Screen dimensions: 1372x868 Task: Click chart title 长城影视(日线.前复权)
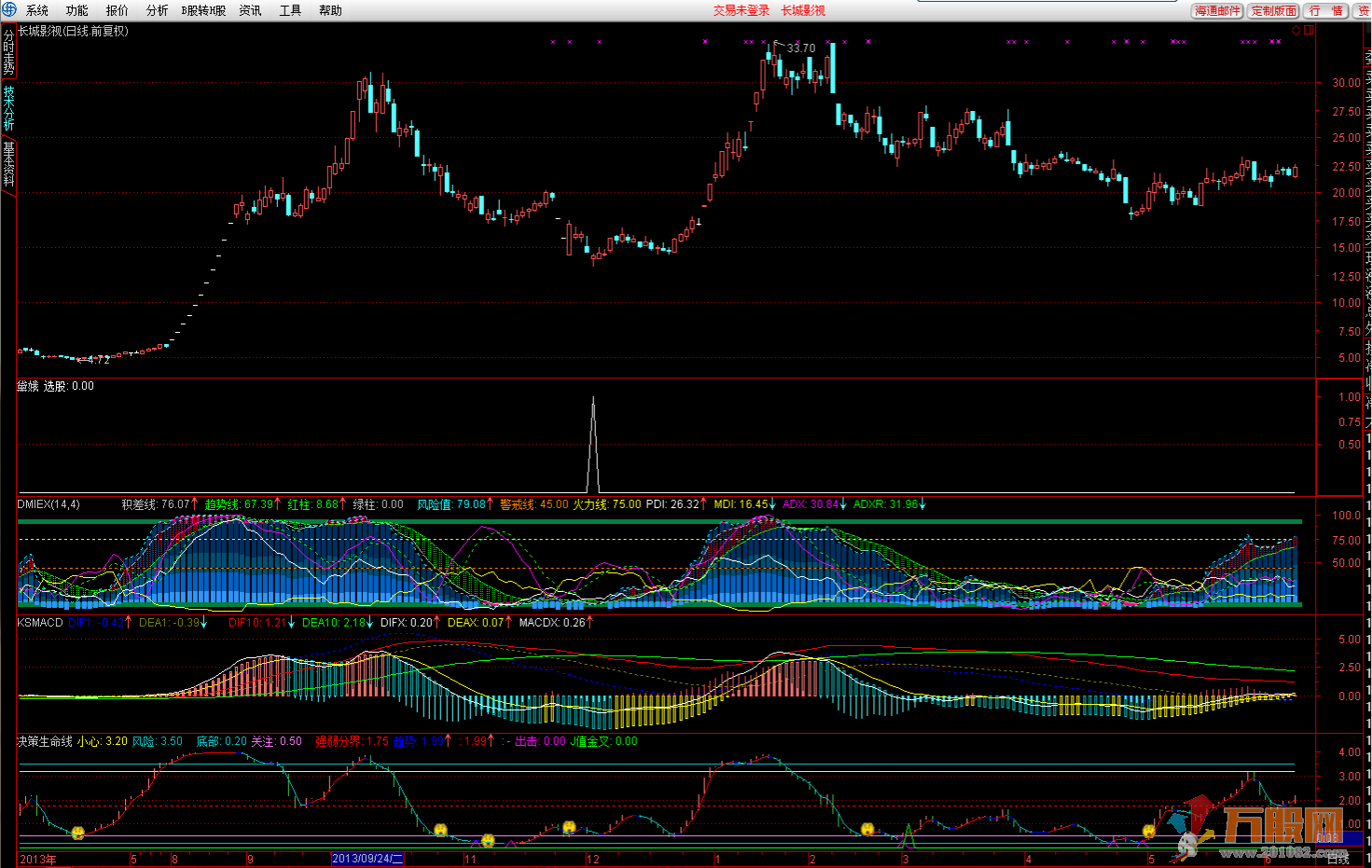point(74,31)
